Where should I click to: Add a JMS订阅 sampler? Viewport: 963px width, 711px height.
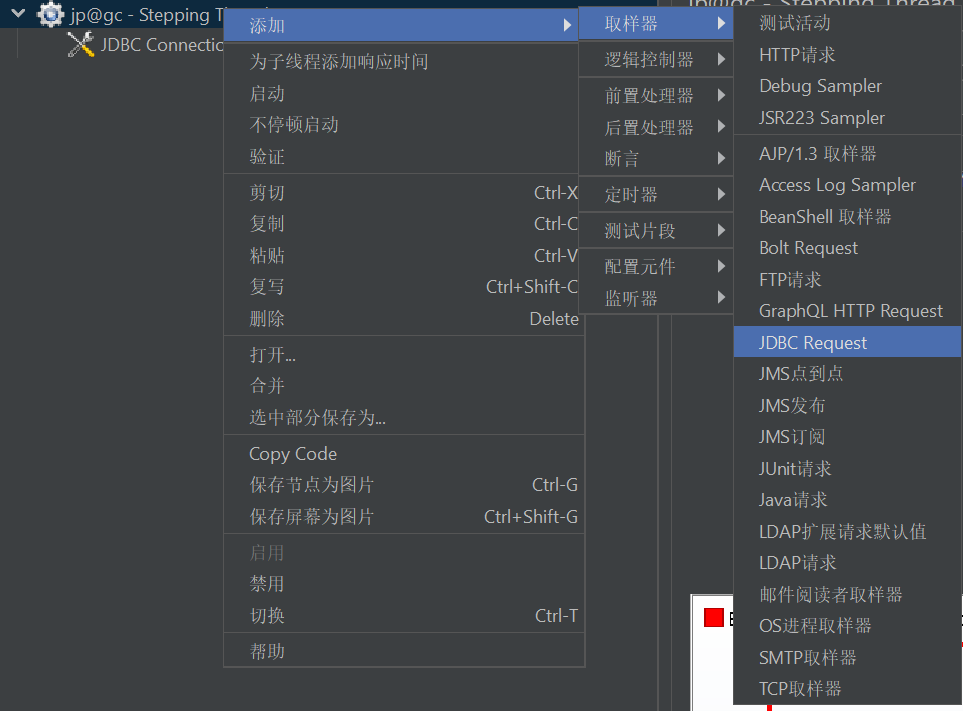point(848,437)
